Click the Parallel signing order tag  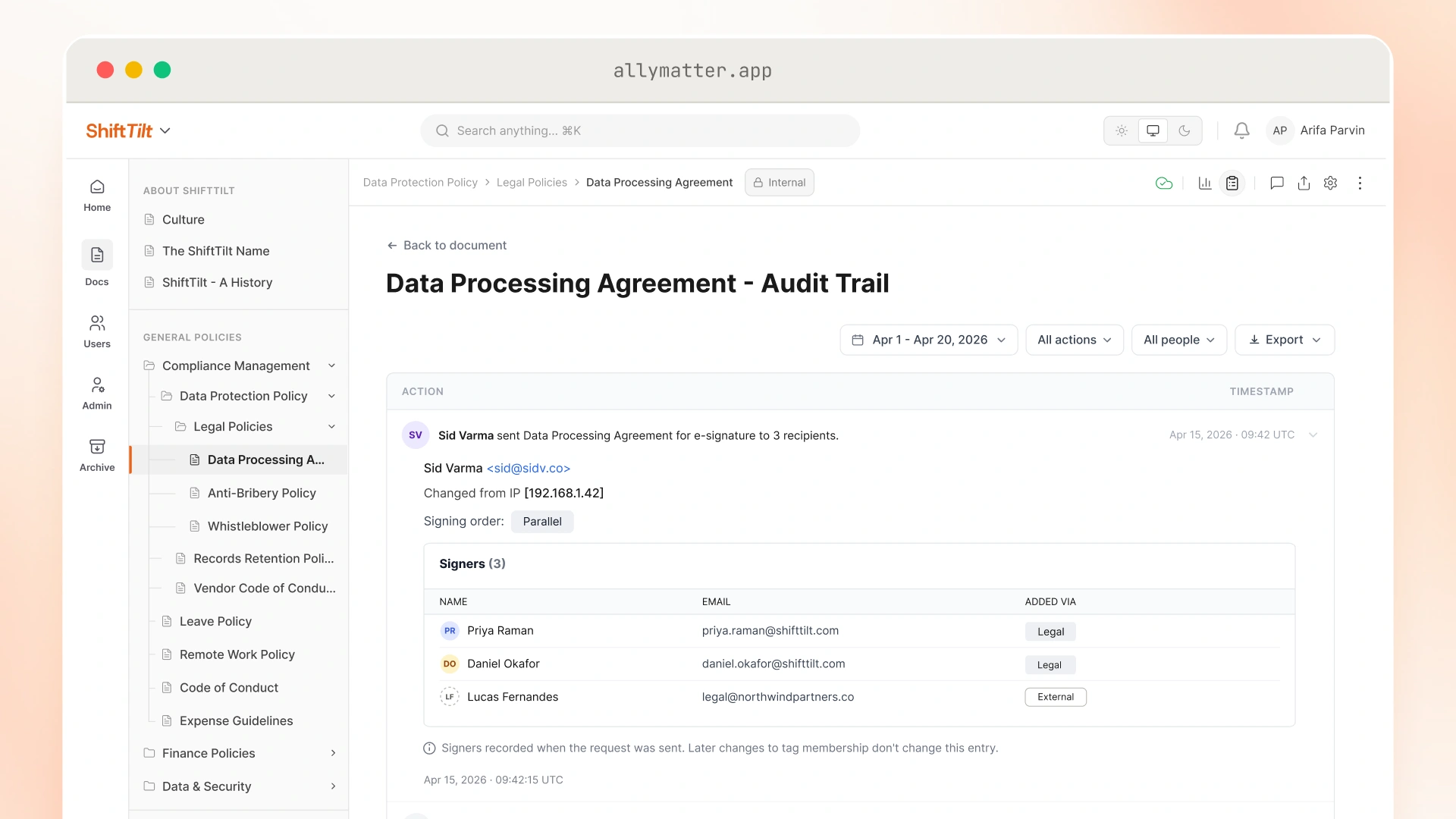click(x=542, y=522)
